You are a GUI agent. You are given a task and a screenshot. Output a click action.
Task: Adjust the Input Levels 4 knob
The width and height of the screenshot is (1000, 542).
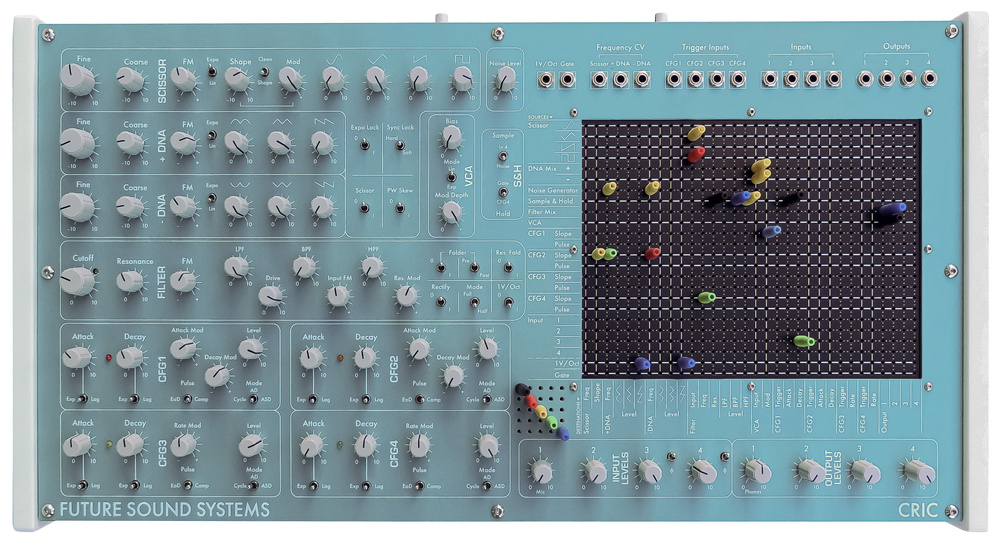tap(703, 472)
